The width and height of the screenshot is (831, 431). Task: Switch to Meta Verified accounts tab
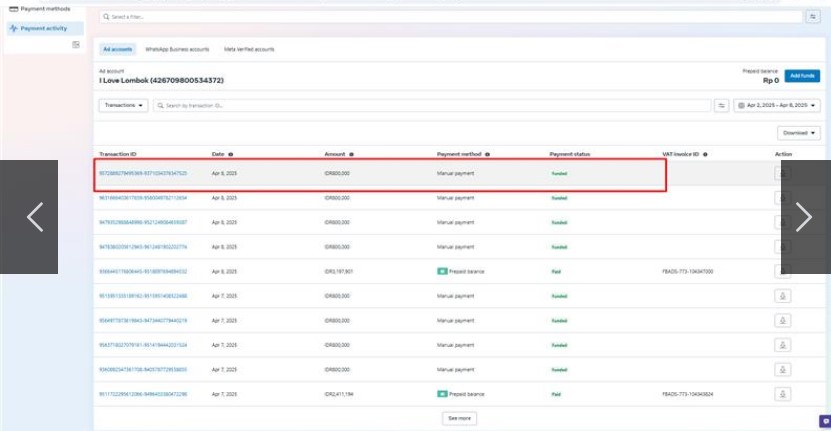[250, 48]
